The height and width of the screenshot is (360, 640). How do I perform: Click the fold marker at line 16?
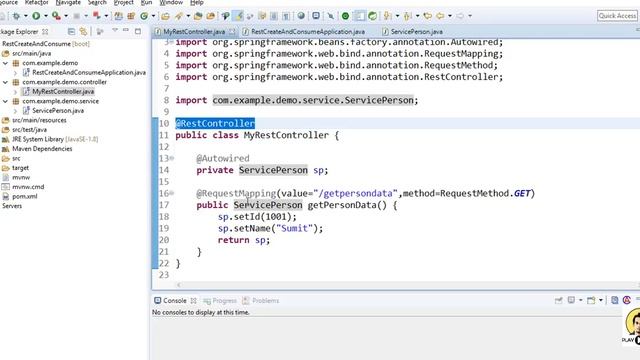[x=172, y=193]
